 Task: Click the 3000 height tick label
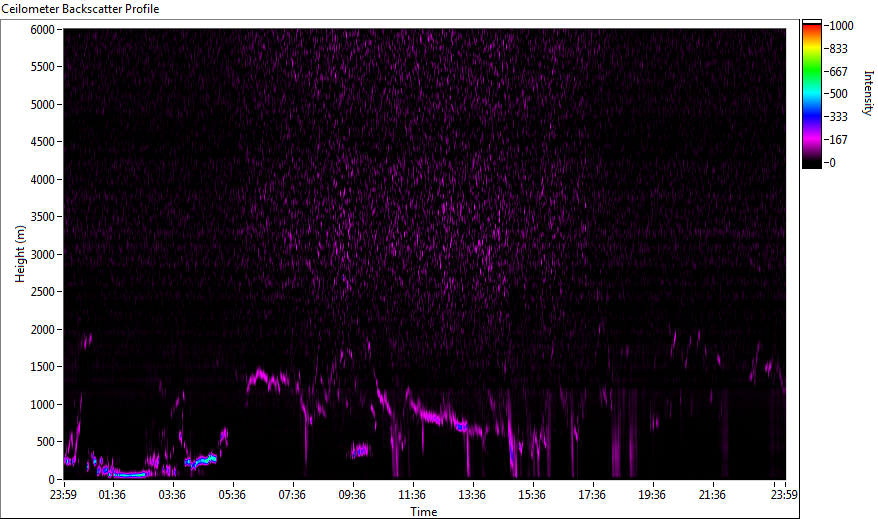[x=42, y=254]
